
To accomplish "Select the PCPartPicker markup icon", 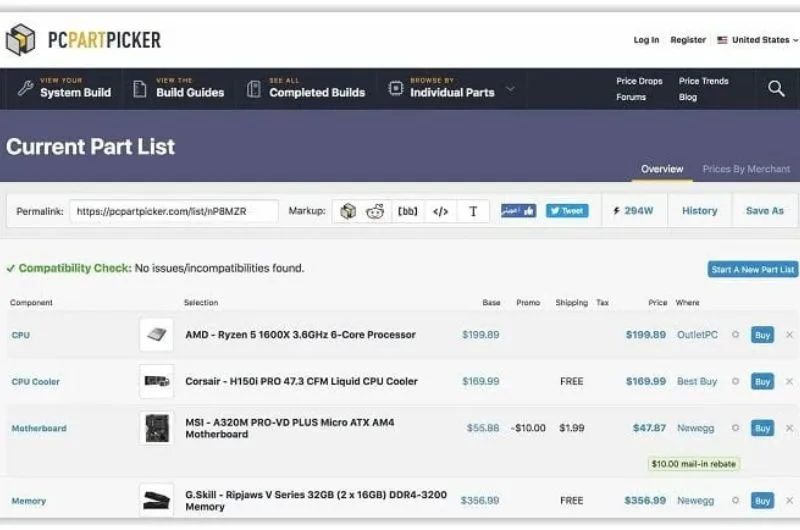I will [348, 211].
